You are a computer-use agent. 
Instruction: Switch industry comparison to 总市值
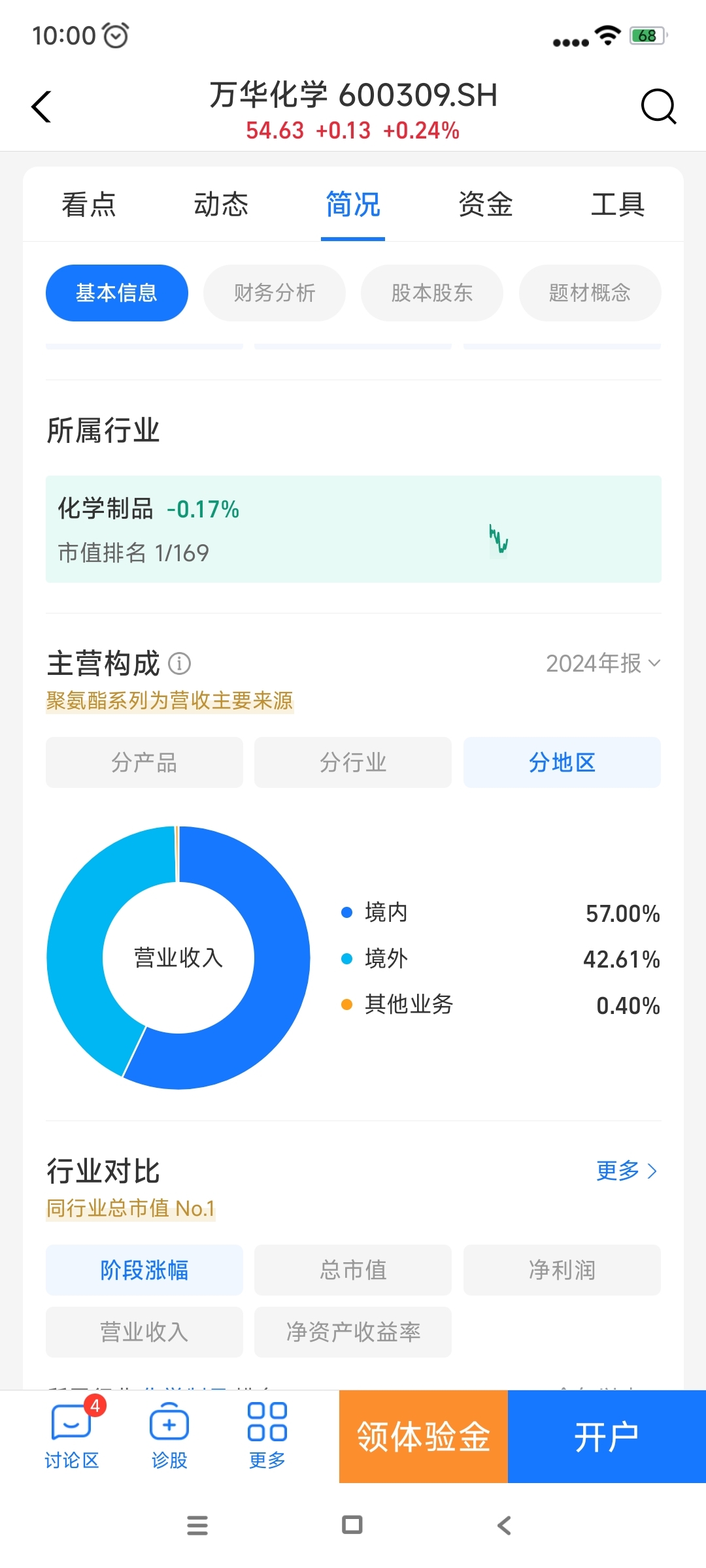click(x=353, y=1270)
